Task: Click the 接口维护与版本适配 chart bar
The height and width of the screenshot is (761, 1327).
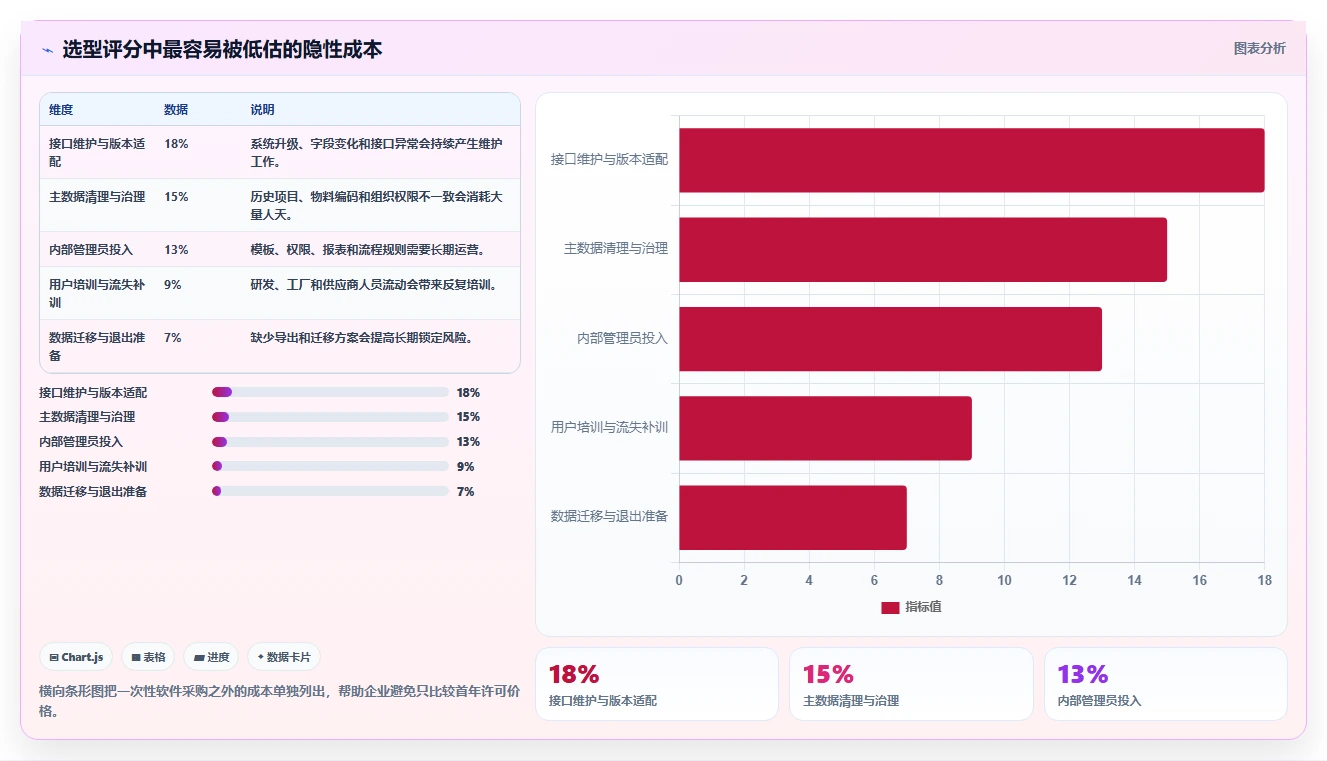Action: click(972, 160)
